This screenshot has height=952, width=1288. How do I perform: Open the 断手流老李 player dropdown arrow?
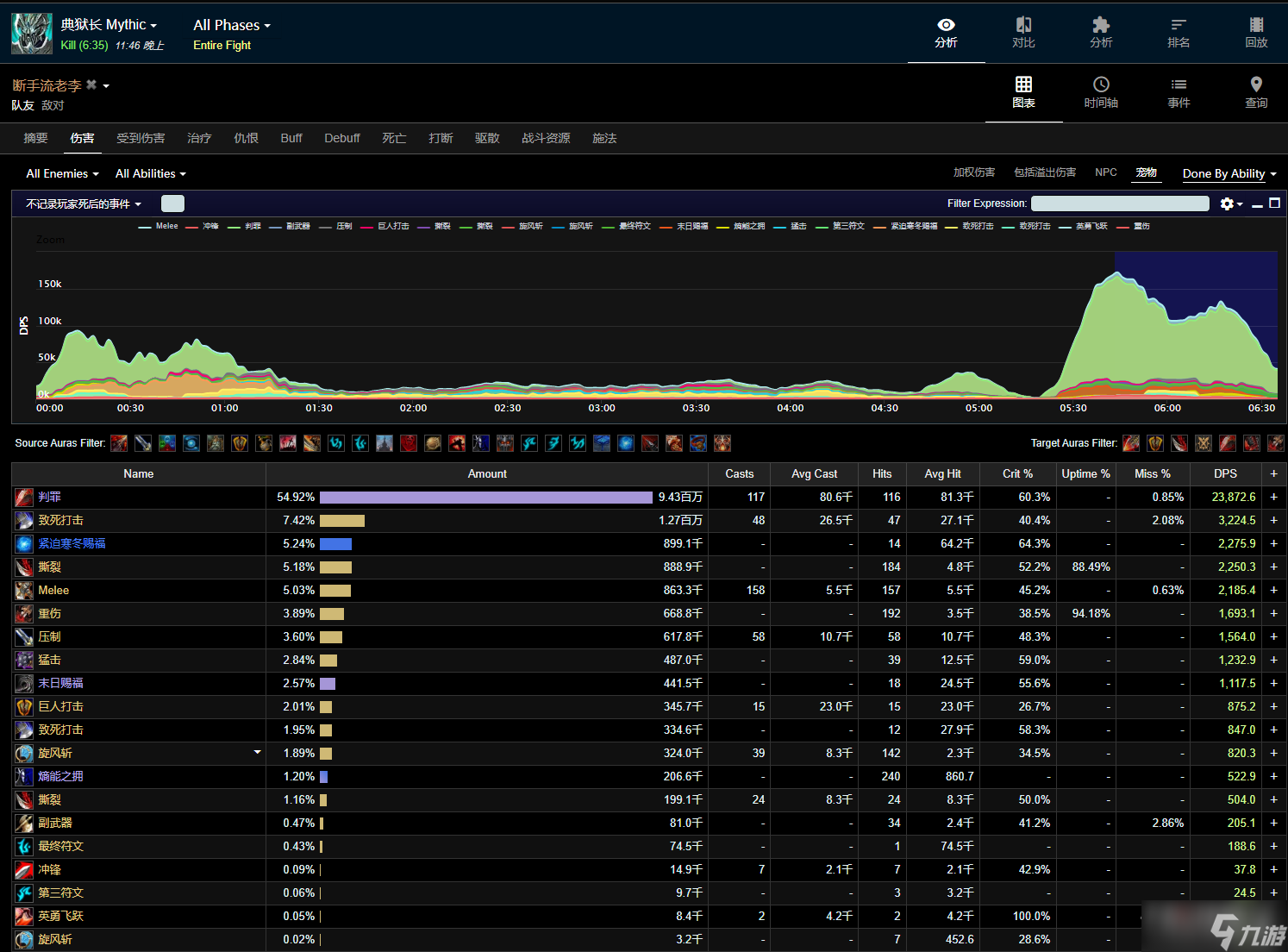pyautogui.click(x=106, y=86)
